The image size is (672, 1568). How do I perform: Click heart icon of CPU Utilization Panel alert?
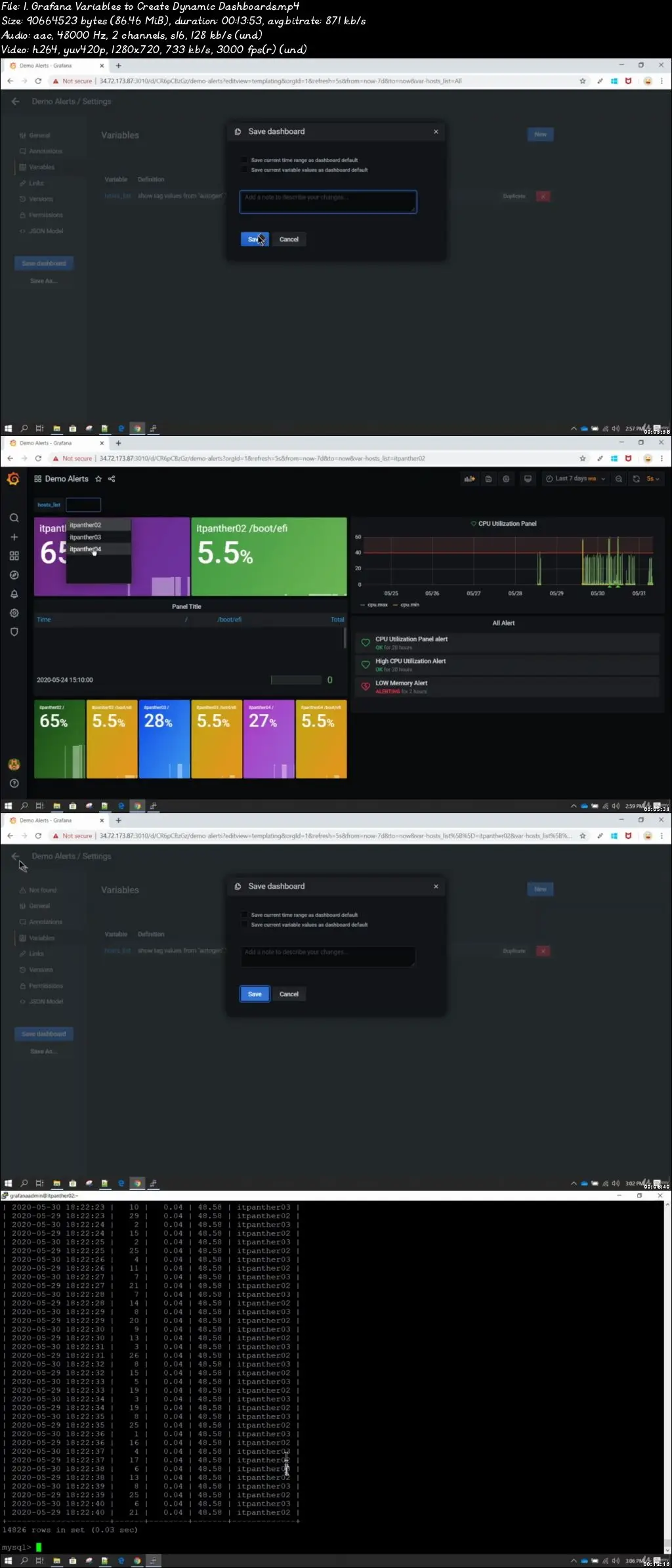click(366, 643)
